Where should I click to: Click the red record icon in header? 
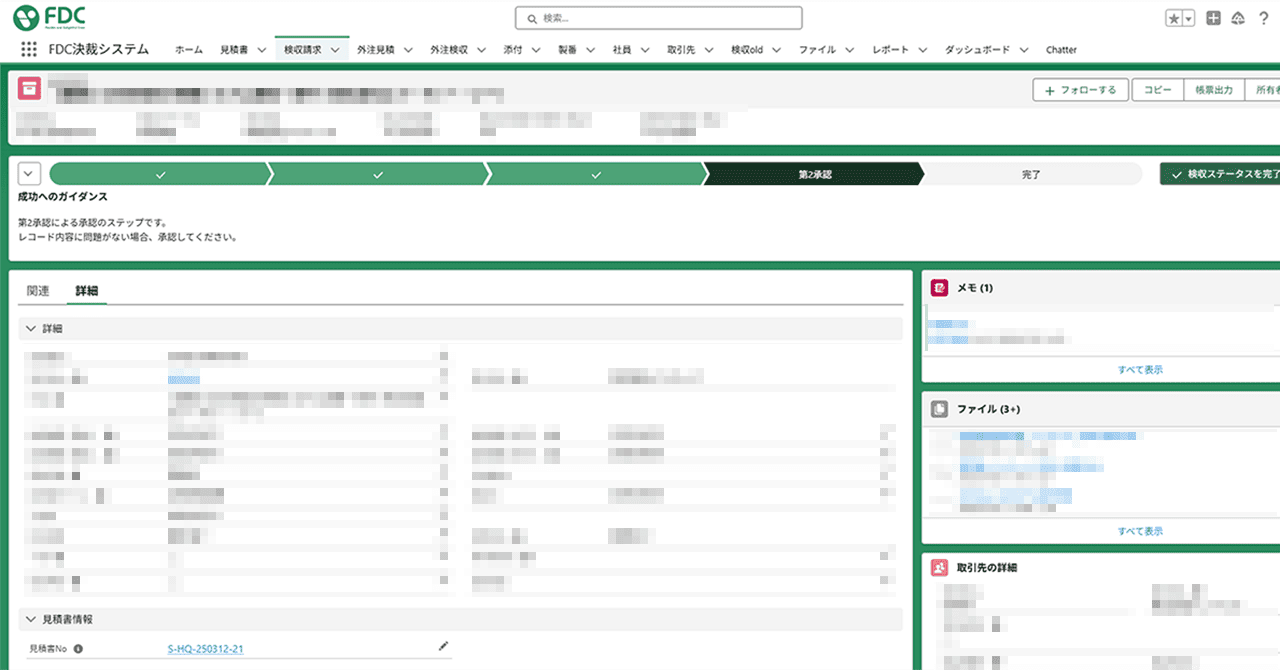pyautogui.click(x=30, y=88)
